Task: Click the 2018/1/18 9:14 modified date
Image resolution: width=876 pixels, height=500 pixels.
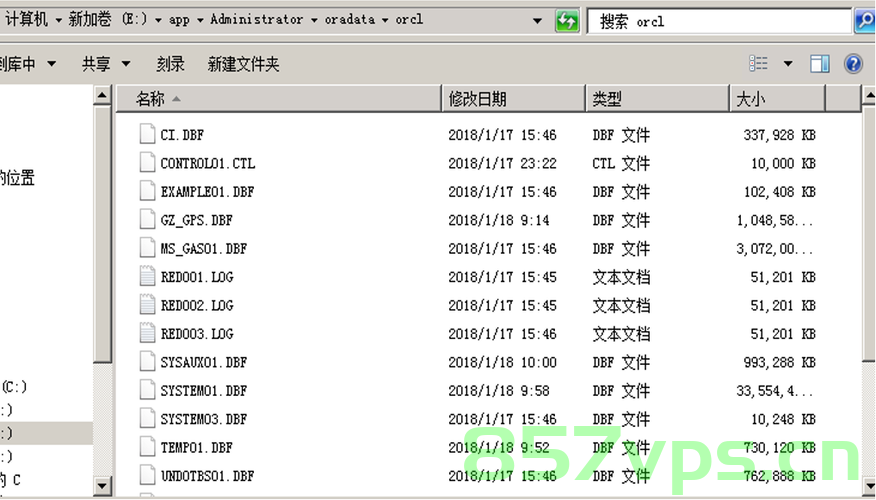Action: point(498,220)
